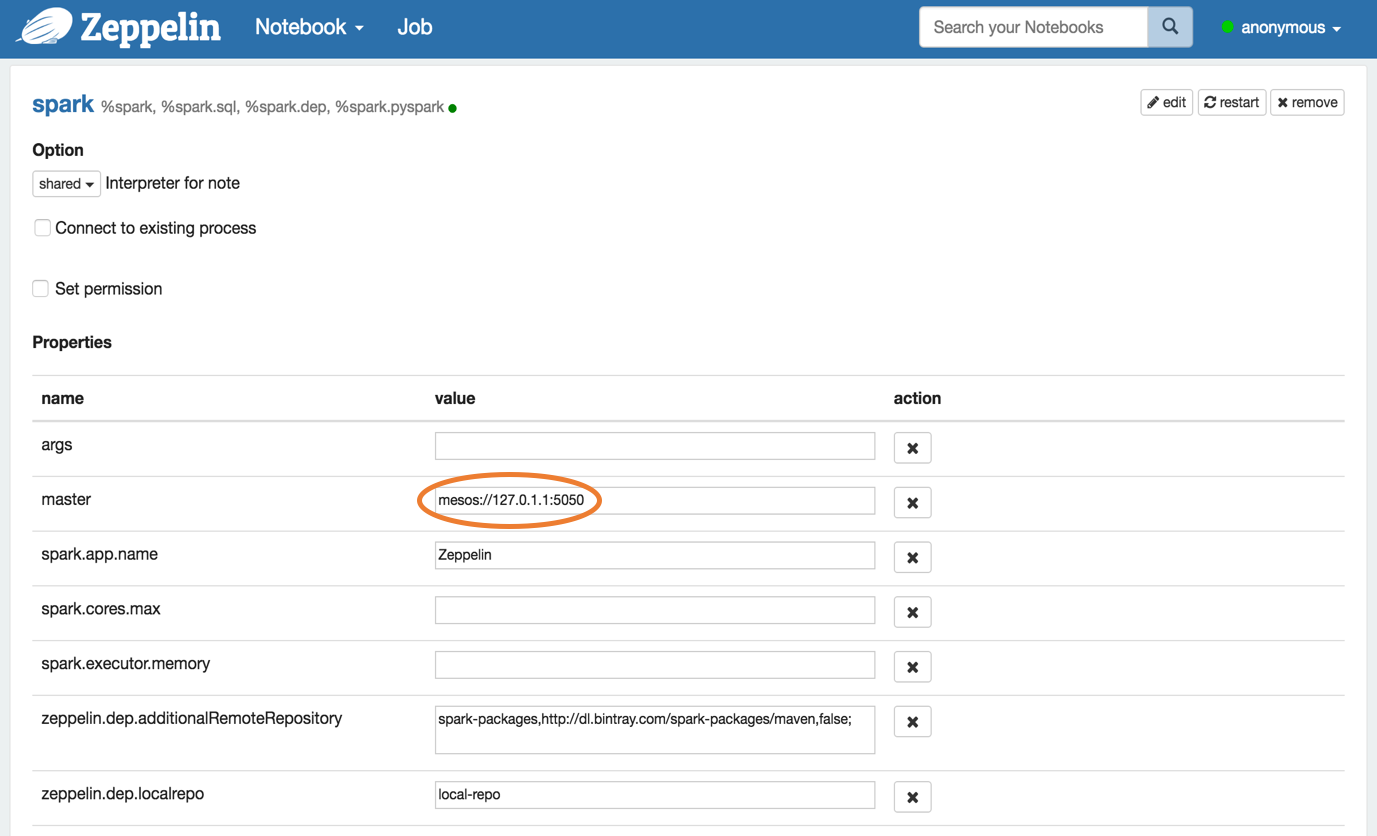Expand the Notebook dropdown menu

tap(309, 27)
